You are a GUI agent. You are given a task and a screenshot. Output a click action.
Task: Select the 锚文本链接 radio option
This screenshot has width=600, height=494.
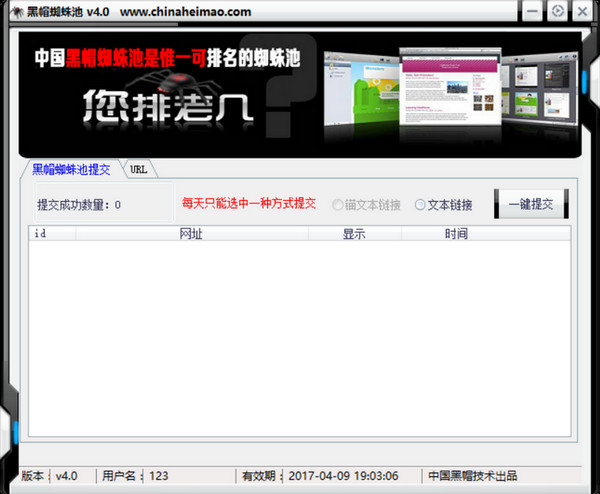[x=338, y=205]
